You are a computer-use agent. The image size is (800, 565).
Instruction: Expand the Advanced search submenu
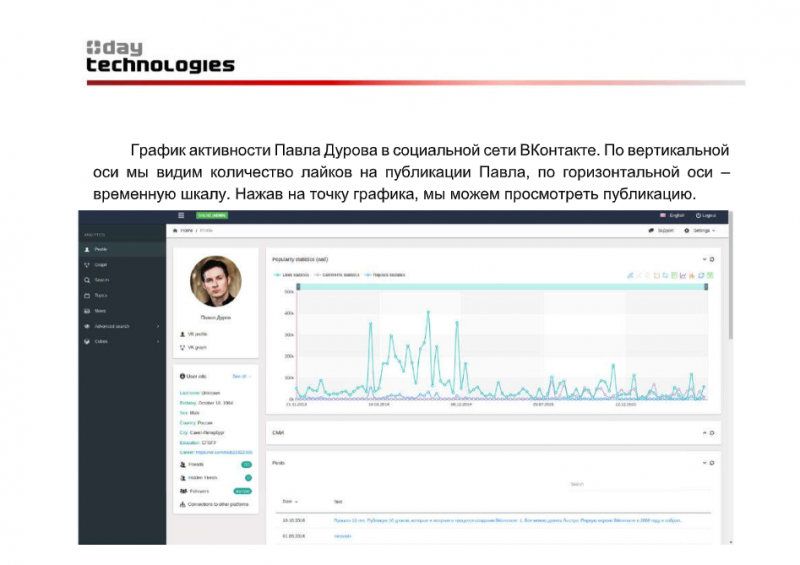pyautogui.click(x=111, y=326)
